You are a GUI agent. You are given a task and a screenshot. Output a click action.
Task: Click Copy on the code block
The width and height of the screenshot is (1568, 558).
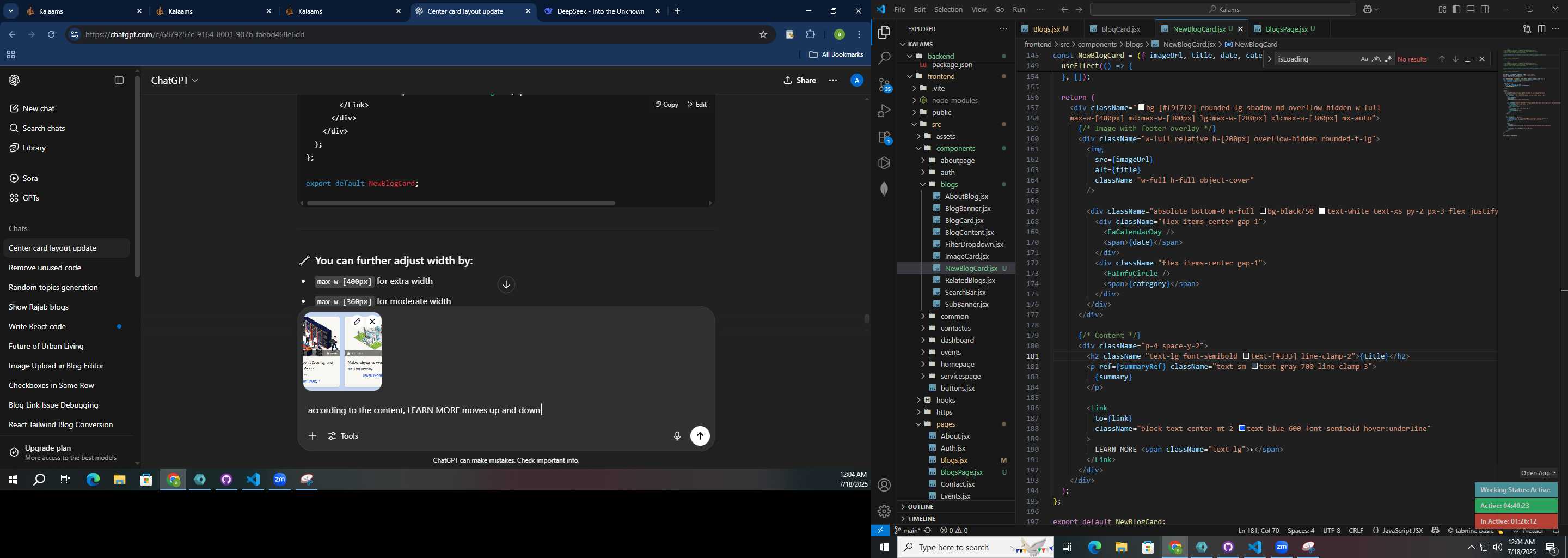coord(666,105)
